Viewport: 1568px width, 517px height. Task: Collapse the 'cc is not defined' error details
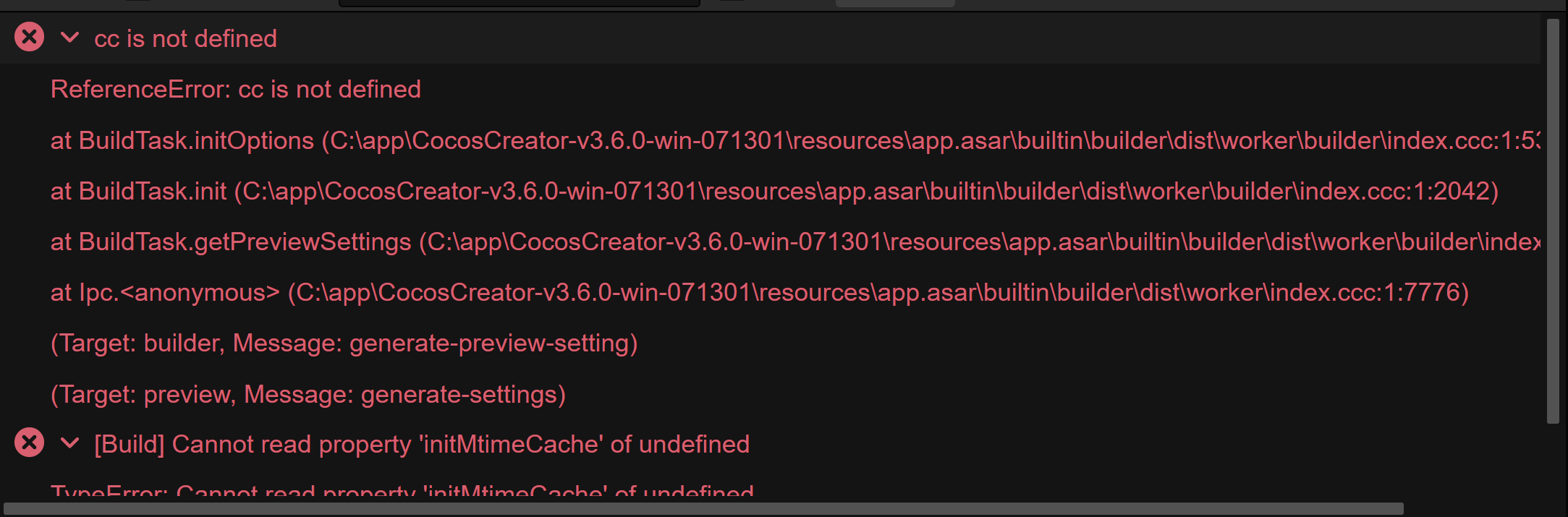[x=69, y=37]
